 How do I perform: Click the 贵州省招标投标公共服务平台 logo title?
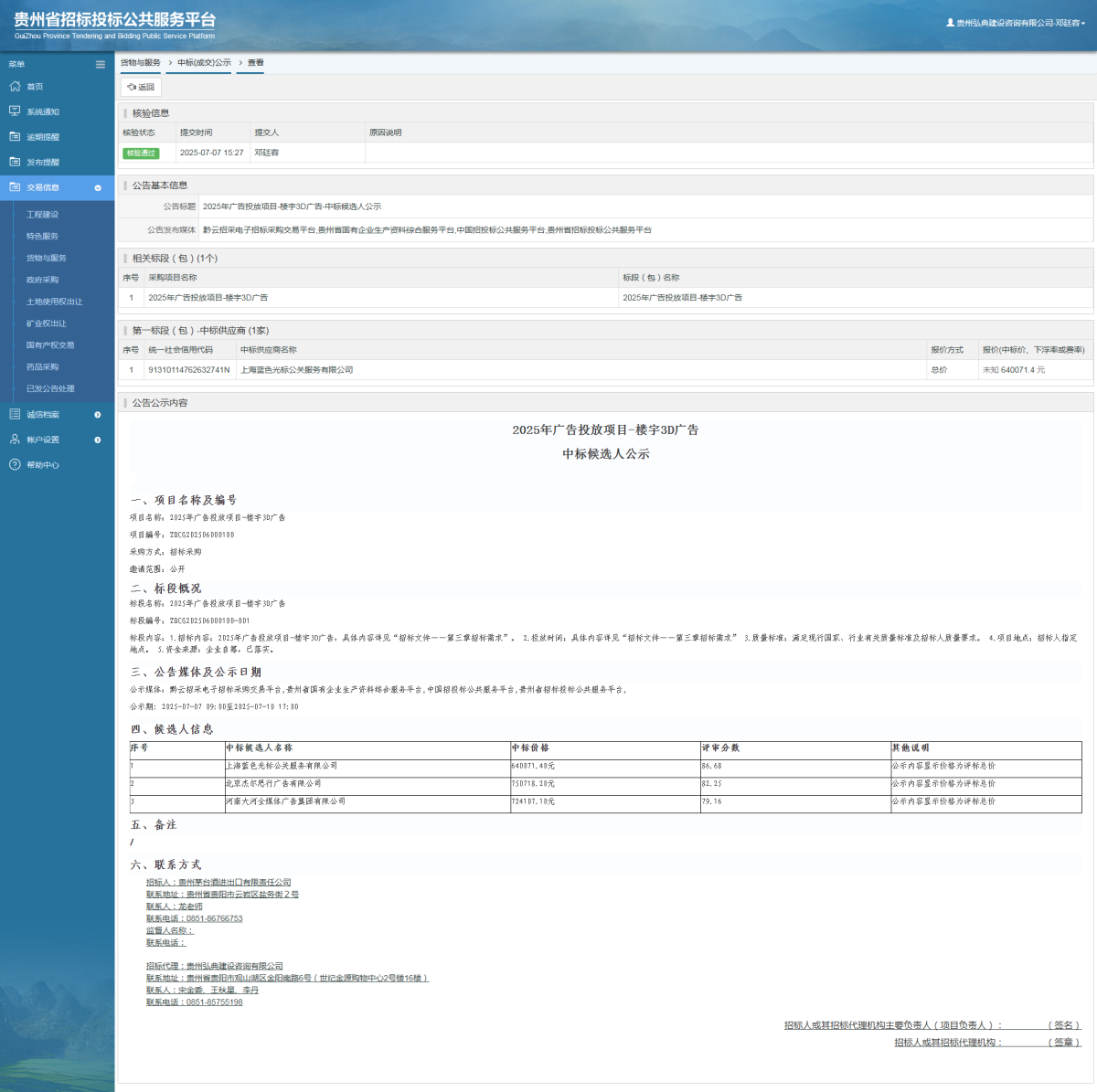coord(115,19)
